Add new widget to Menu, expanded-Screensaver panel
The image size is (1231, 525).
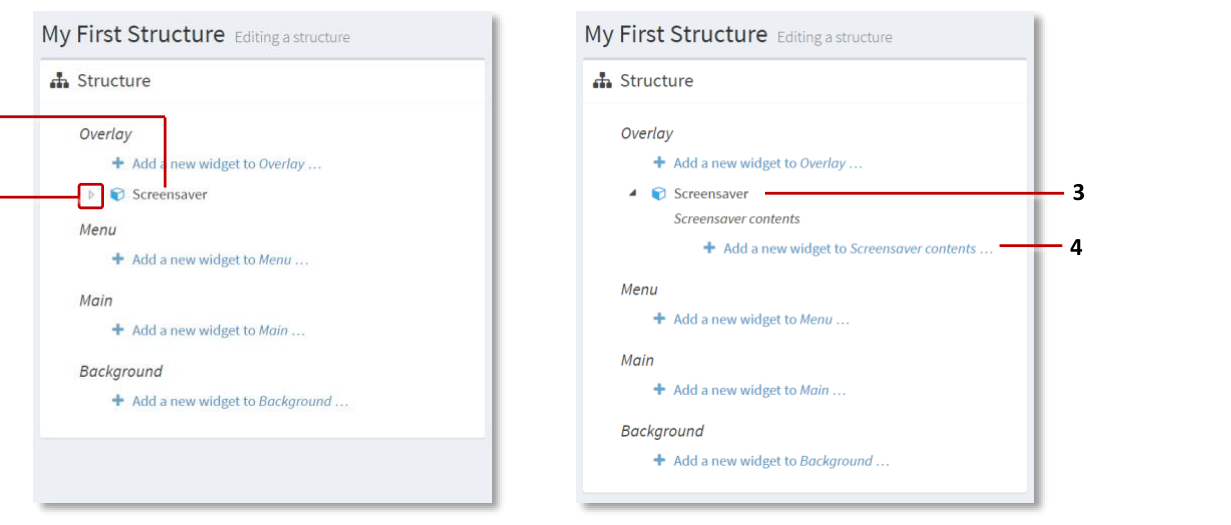point(760,320)
